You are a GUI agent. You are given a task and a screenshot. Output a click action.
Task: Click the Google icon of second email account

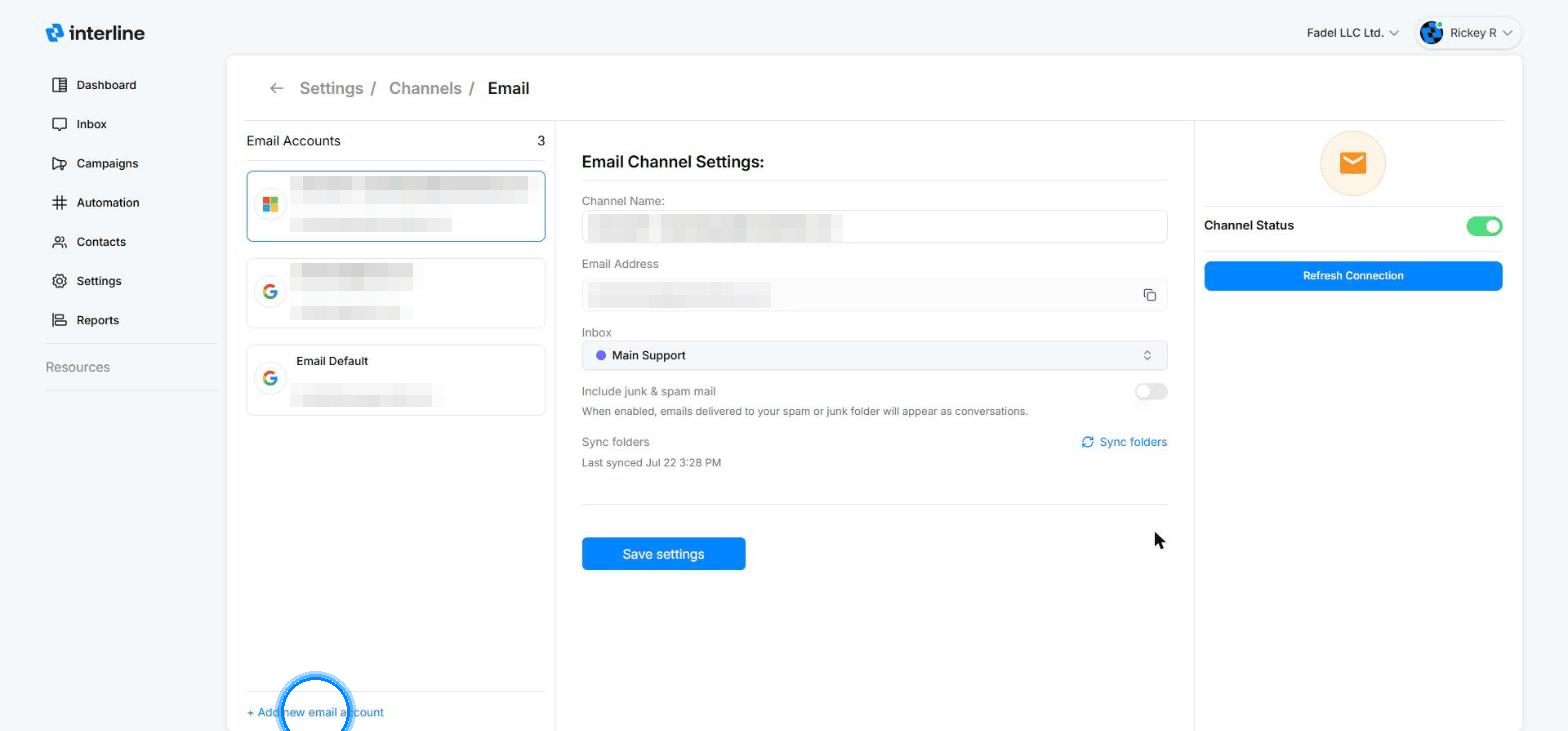coord(270,292)
